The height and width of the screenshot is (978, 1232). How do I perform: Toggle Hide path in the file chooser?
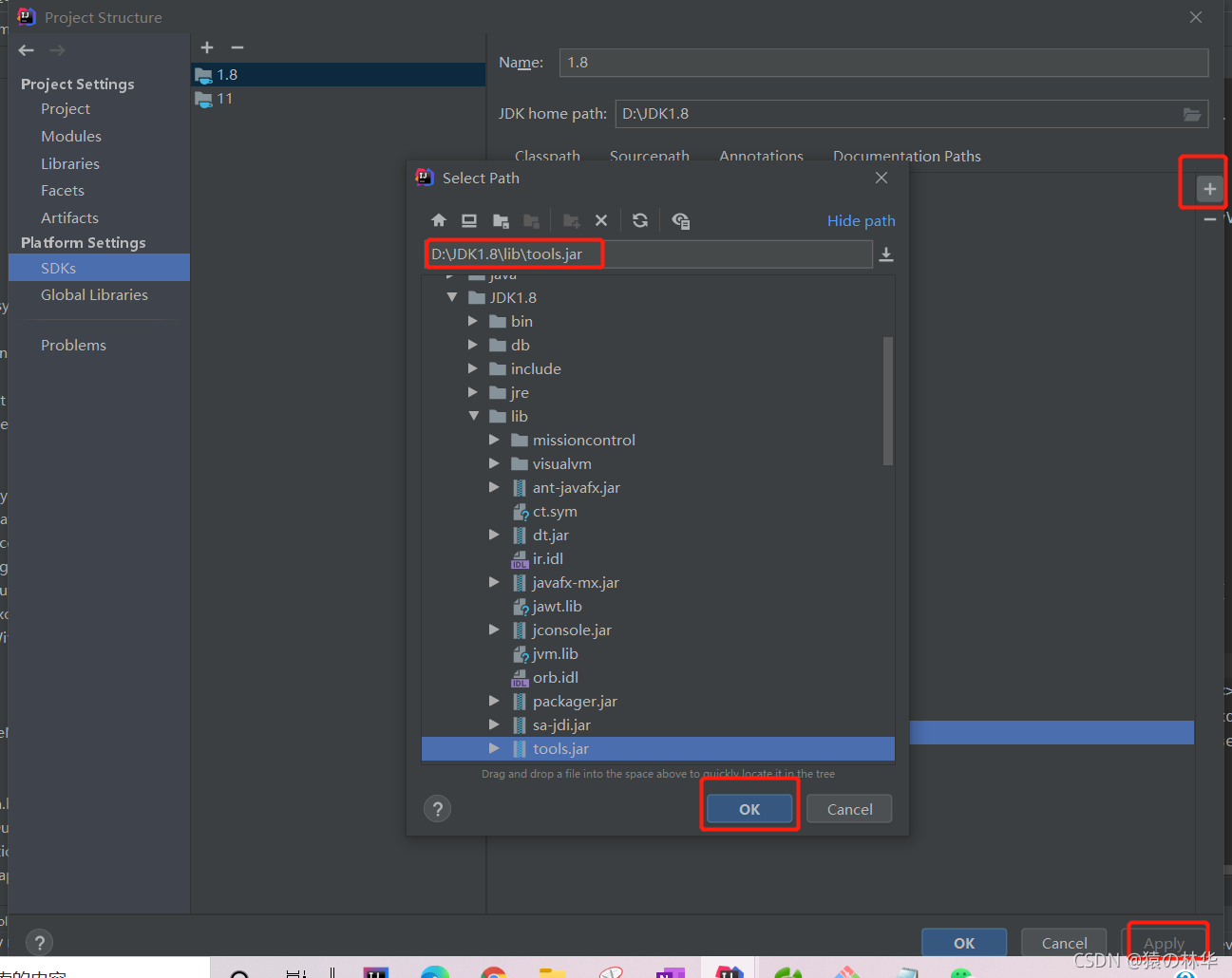coord(861,220)
